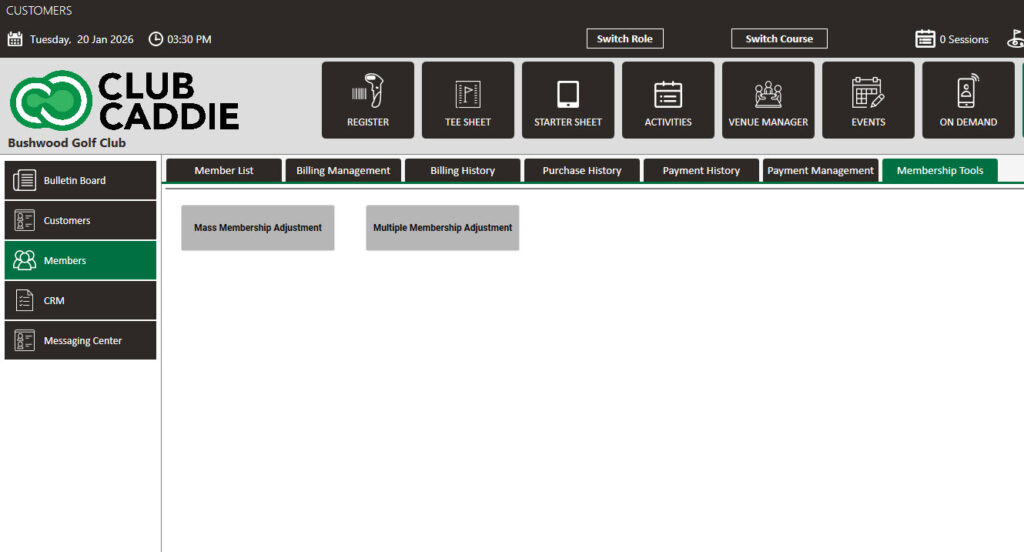The image size is (1024, 552).
Task: Click the Multiple Membership Adjustment button
Action: click(443, 228)
